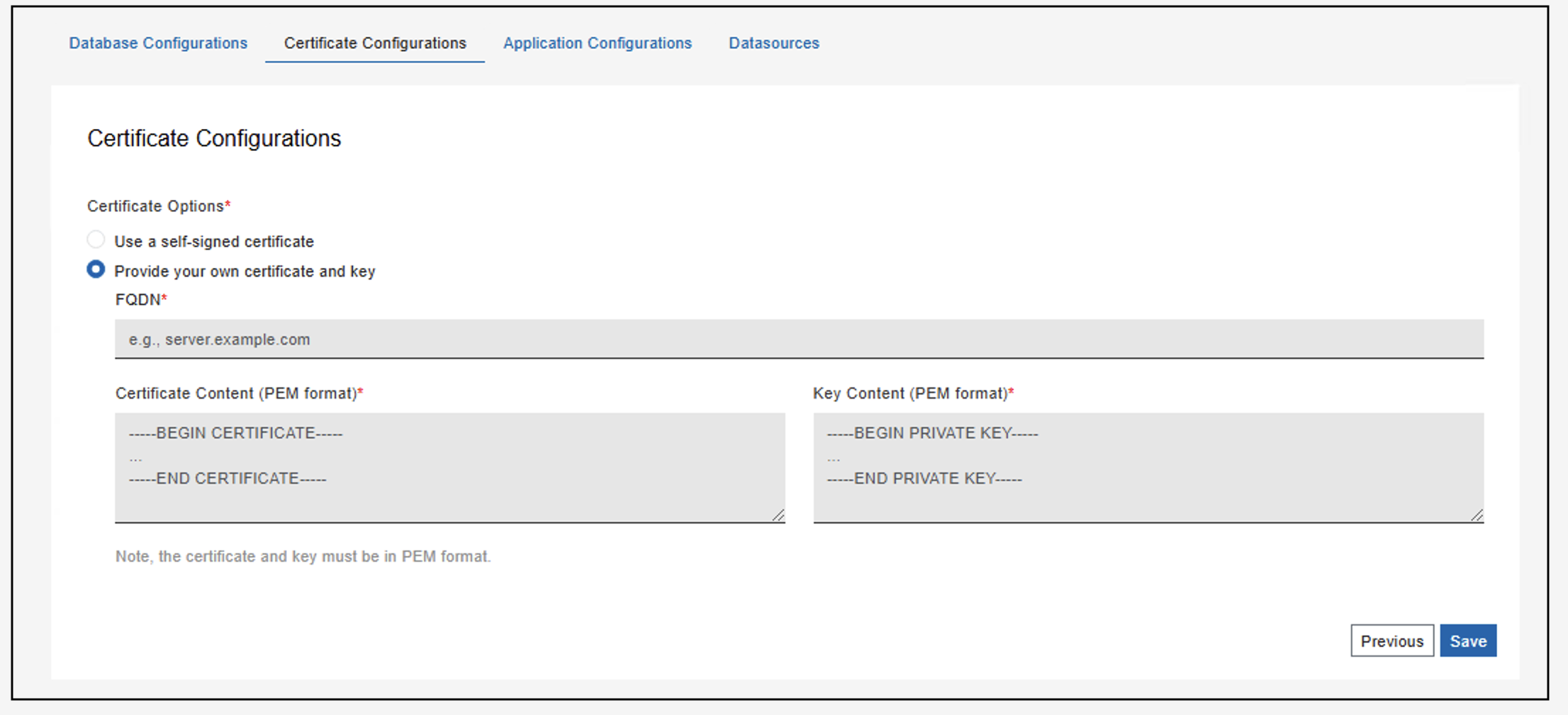
Task: Choose the provide your own certificate radio
Action: (x=96, y=270)
